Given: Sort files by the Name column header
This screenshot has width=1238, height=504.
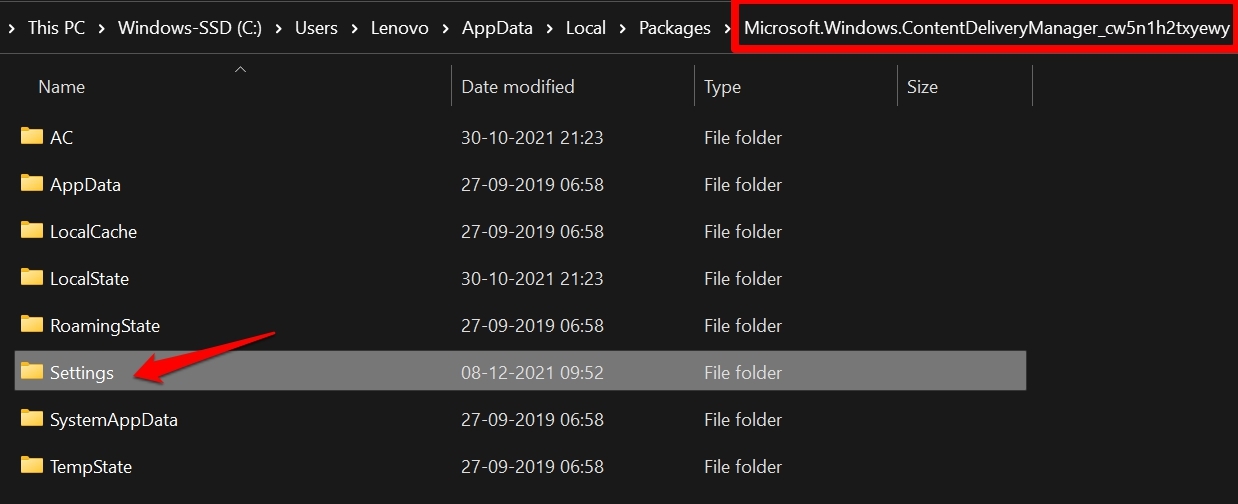Looking at the screenshot, I should (62, 87).
